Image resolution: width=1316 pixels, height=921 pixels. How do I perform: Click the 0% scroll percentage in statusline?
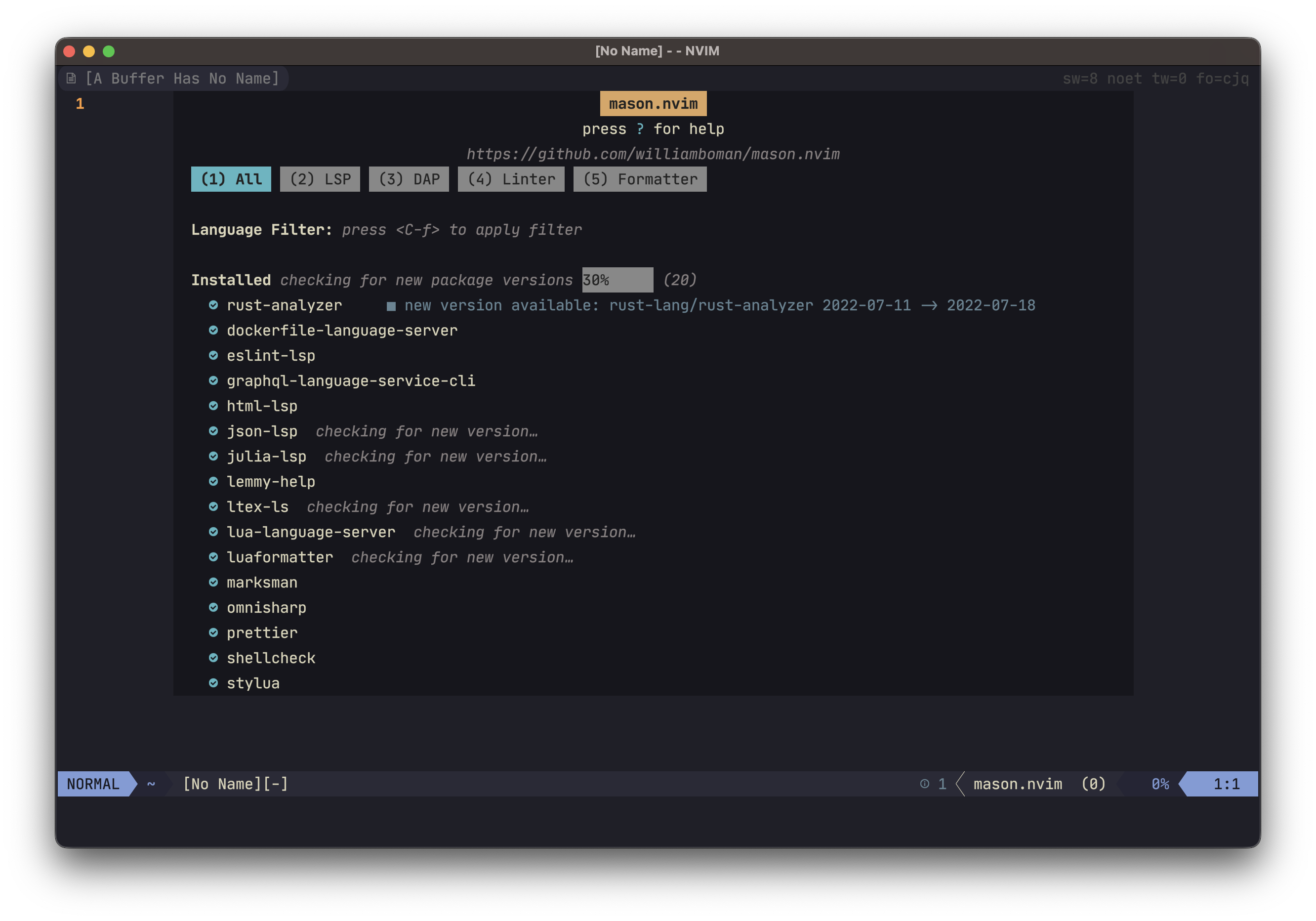click(1160, 784)
